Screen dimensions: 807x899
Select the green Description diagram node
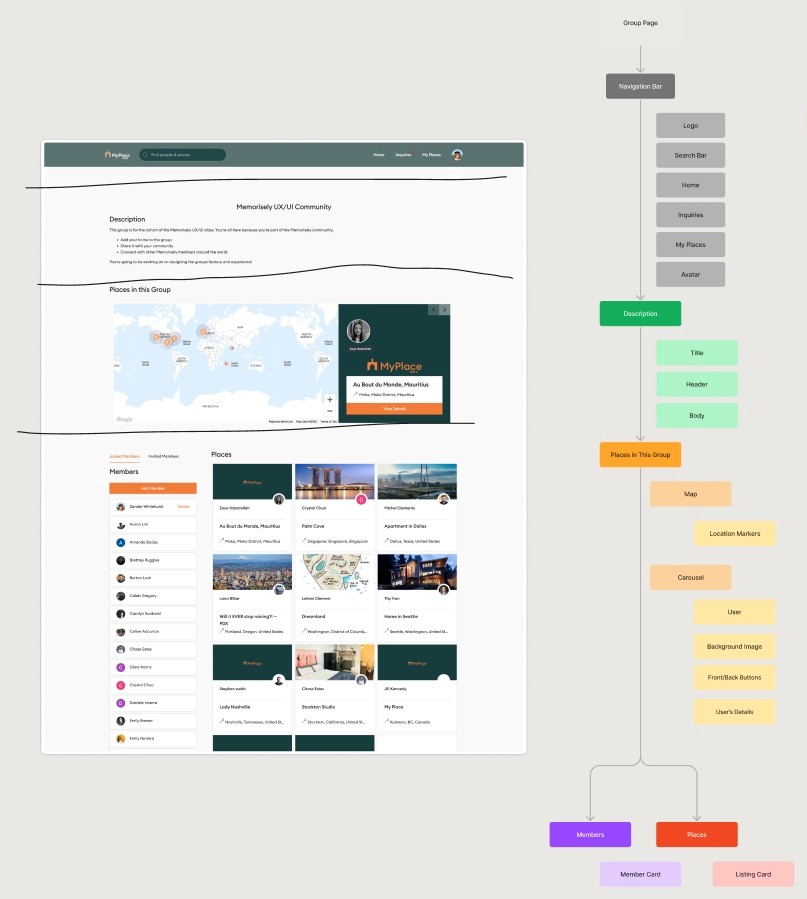tap(640, 314)
